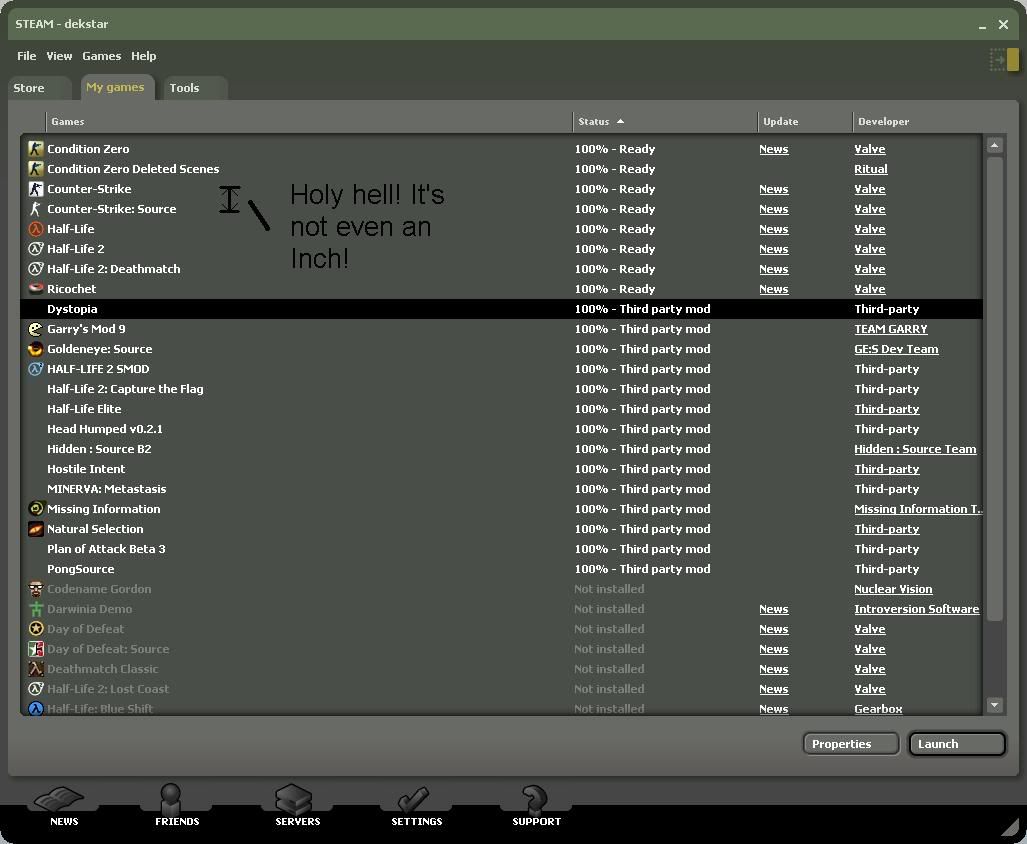Screen dimensions: 1027x844
Task: Click the Codename Gordon face icon
Action: [x=35, y=589]
